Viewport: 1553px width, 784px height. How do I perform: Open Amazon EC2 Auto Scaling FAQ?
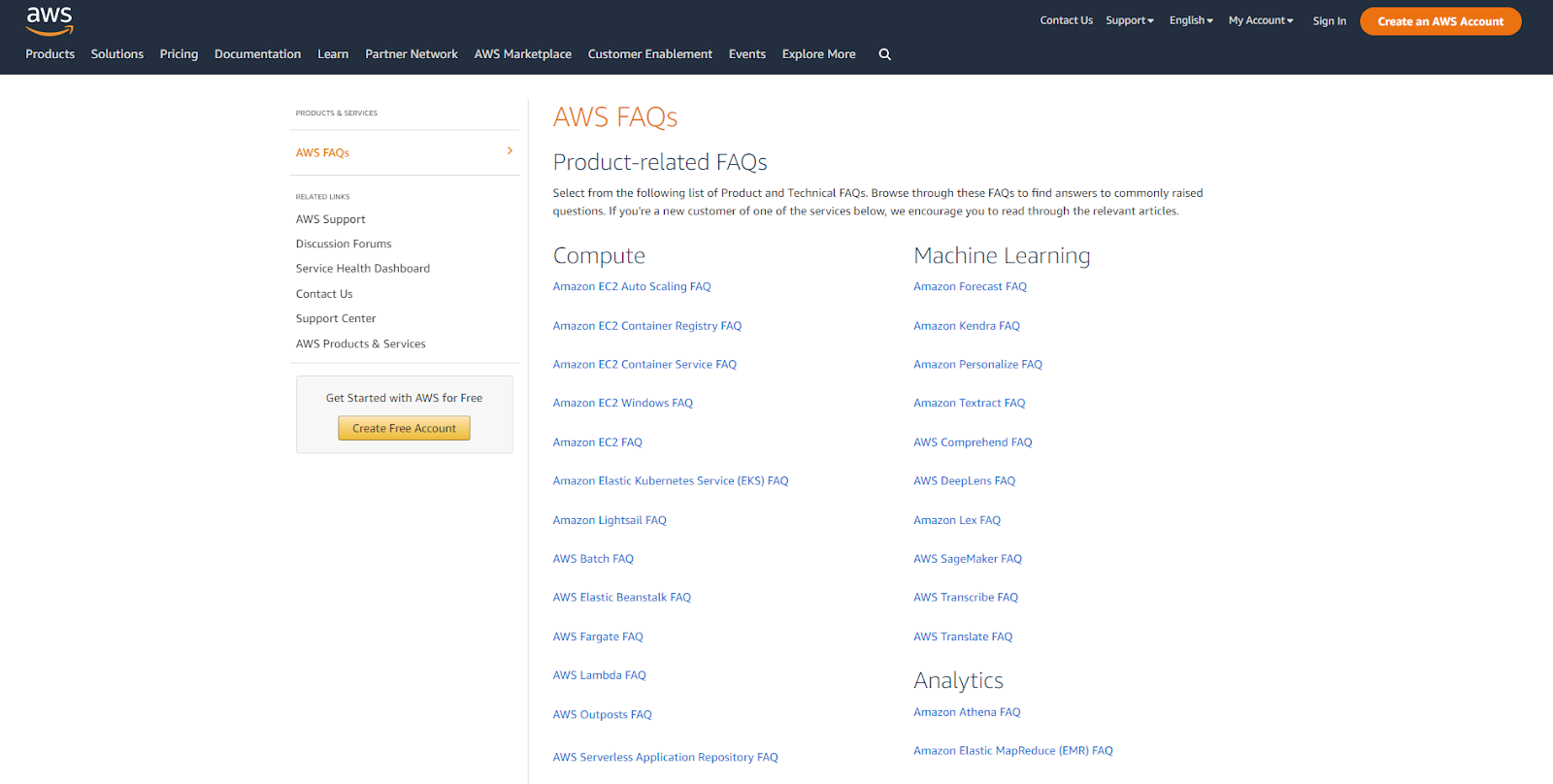coord(632,286)
